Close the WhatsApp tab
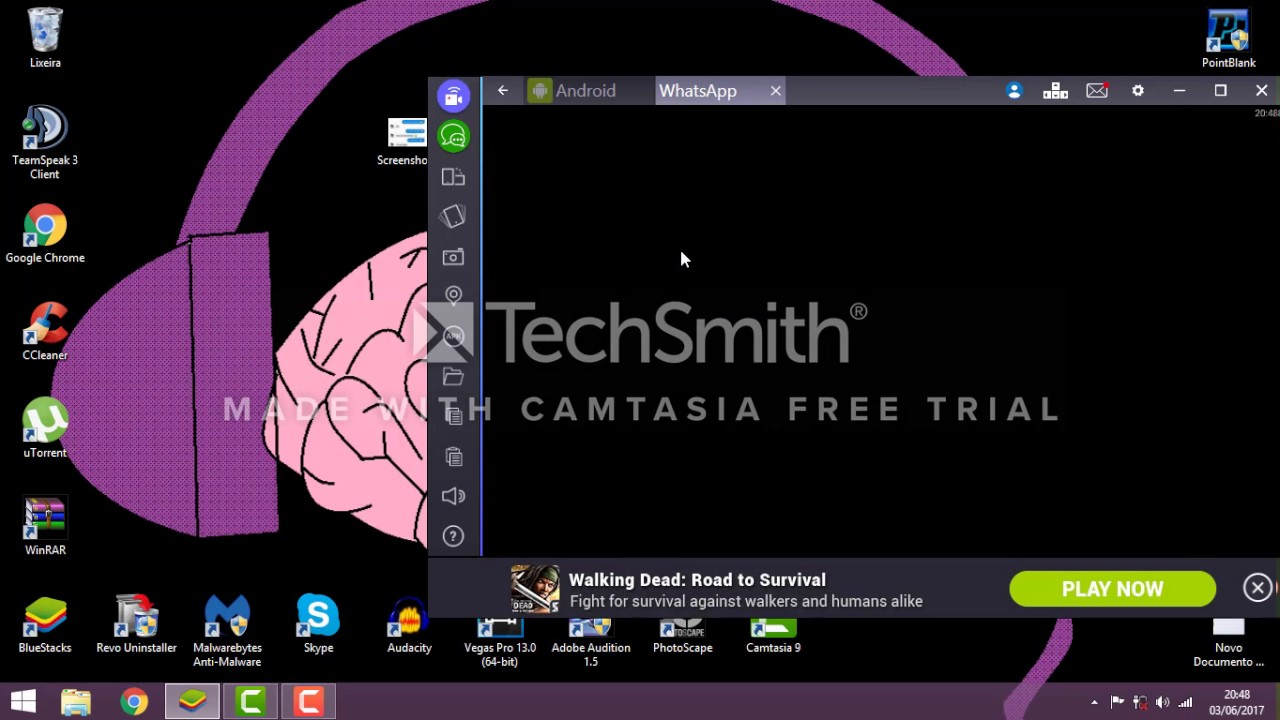The width and height of the screenshot is (1280, 720). click(775, 91)
